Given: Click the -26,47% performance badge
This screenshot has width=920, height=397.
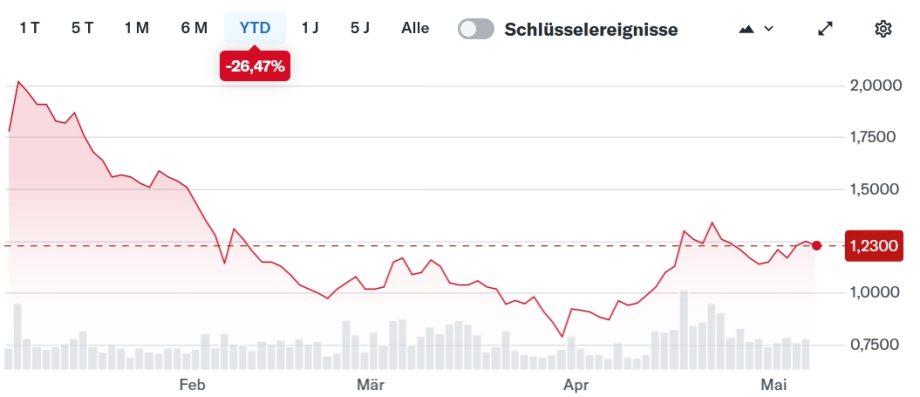Looking at the screenshot, I should [255, 66].
